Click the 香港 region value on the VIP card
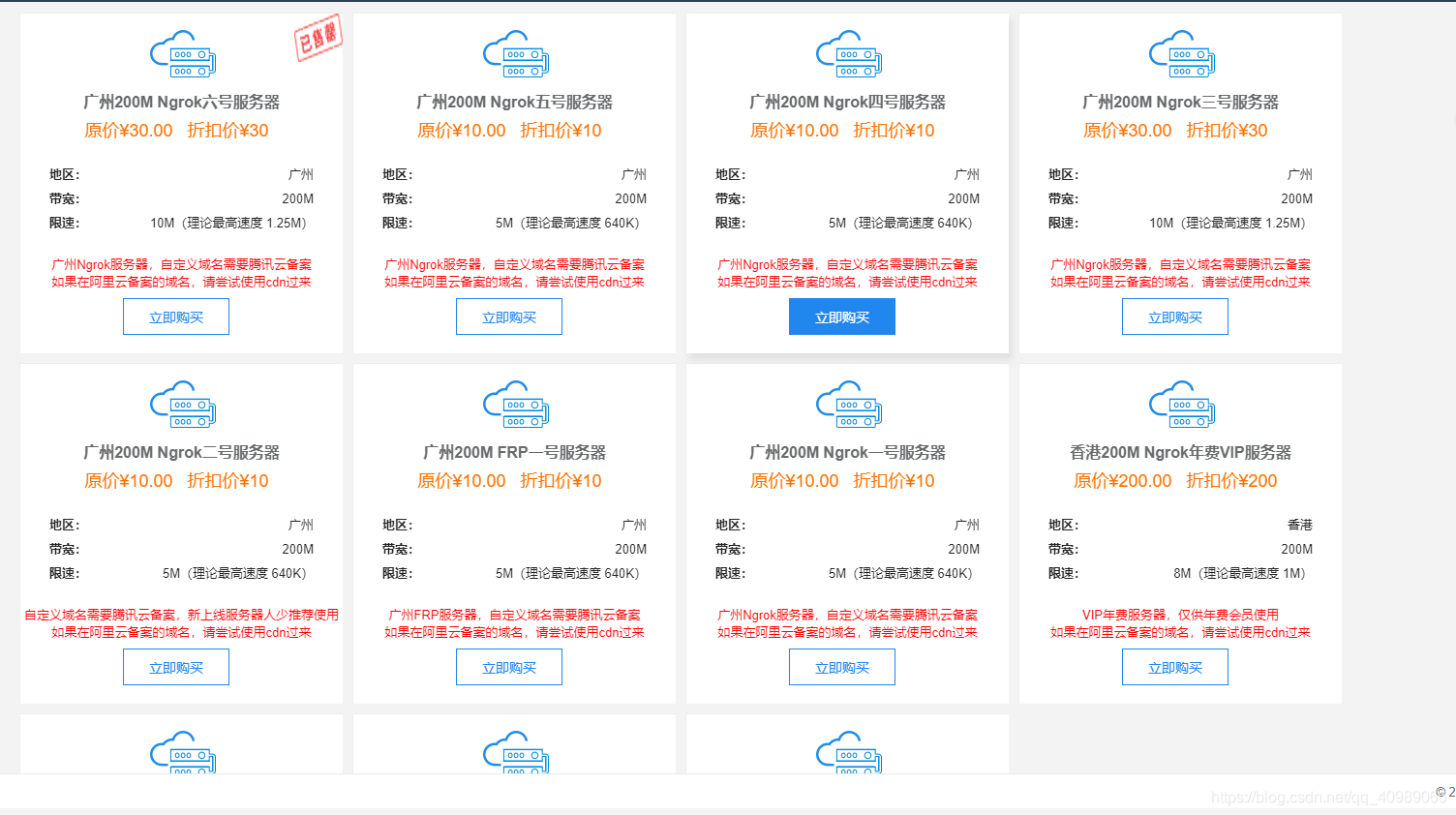This screenshot has width=1456, height=815. pyautogui.click(x=1300, y=525)
